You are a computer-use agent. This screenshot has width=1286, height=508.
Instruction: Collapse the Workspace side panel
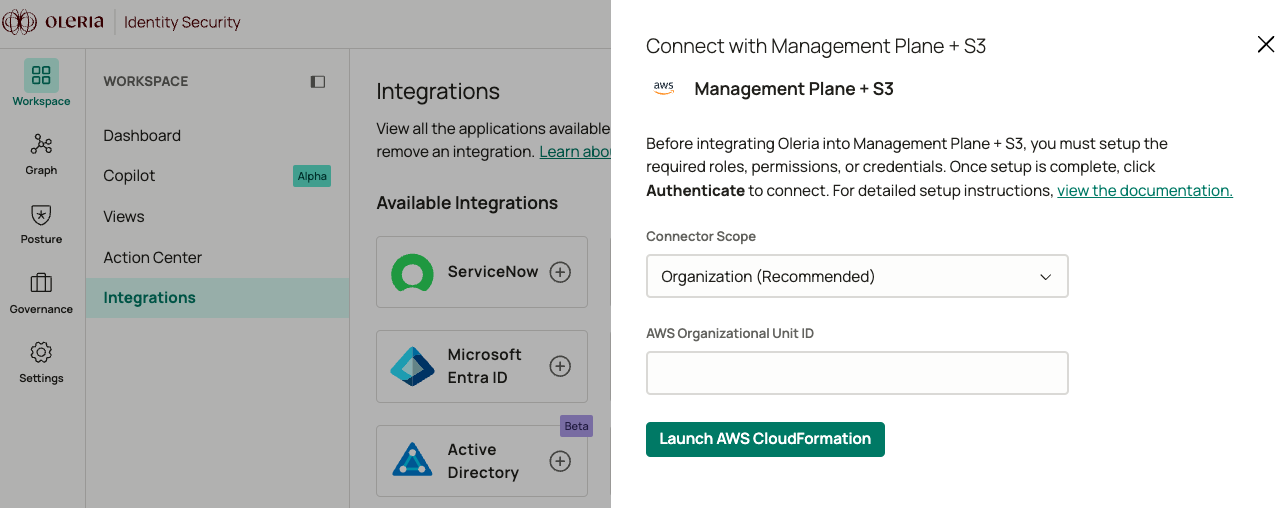[x=318, y=82]
